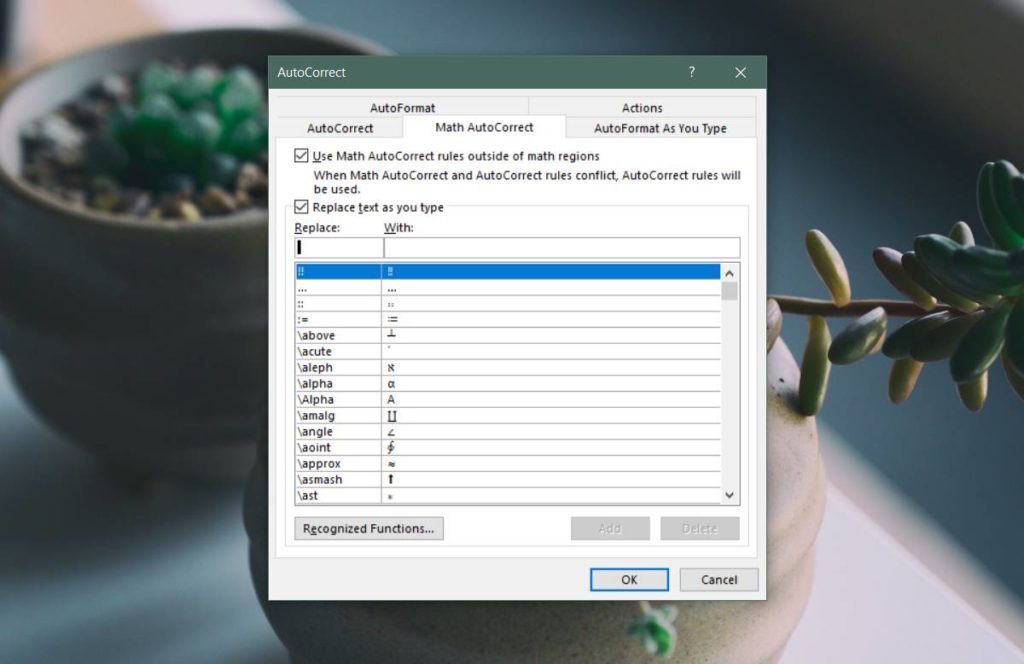The height and width of the screenshot is (664, 1024).
Task: Switch to AutoFormat As You Type tab
Action: click(x=661, y=128)
